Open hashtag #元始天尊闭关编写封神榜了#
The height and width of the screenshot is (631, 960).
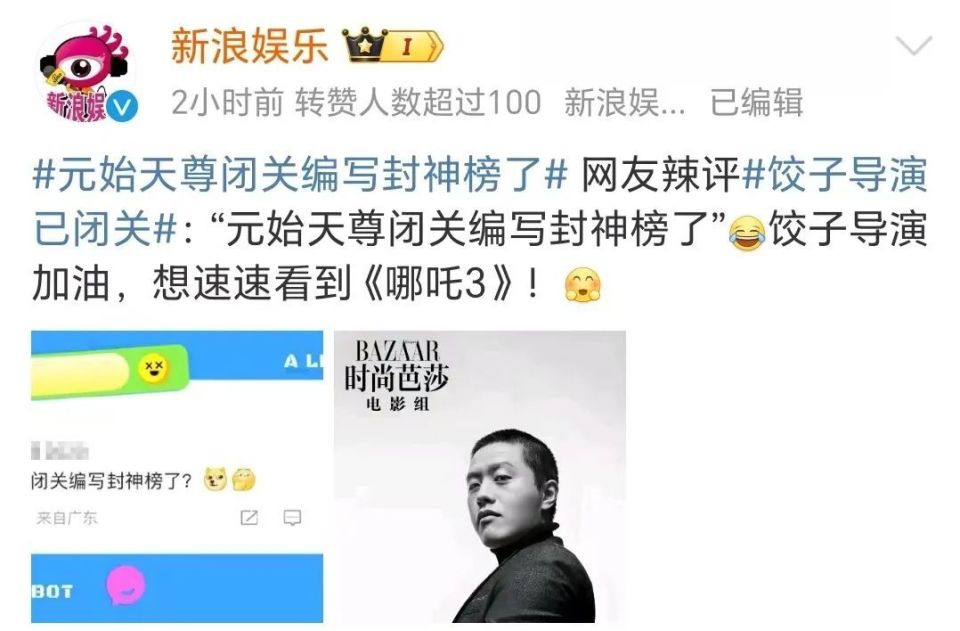coord(300,175)
